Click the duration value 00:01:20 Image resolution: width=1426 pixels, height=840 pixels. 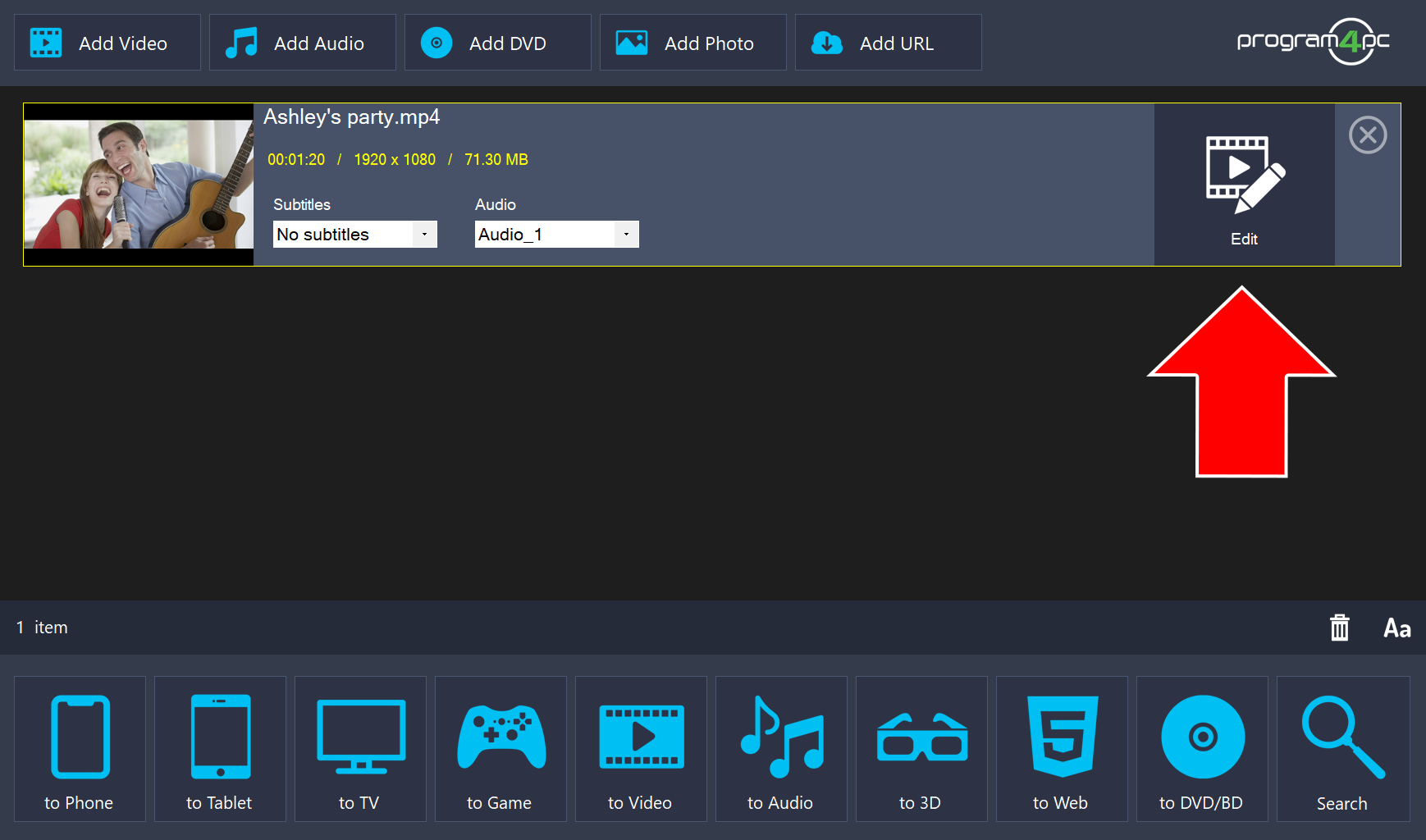point(296,160)
